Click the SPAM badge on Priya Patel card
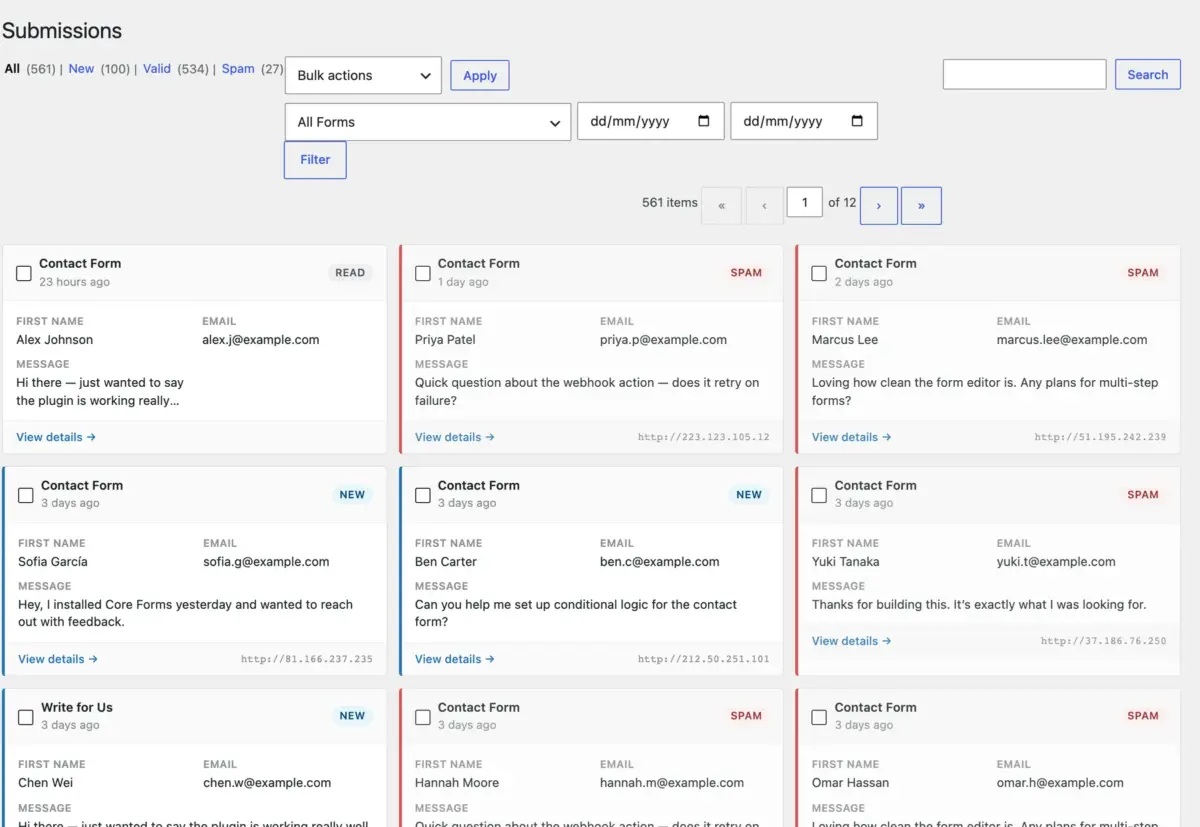This screenshot has height=827, width=1200. pyautogui.click(x=746, y=273)
